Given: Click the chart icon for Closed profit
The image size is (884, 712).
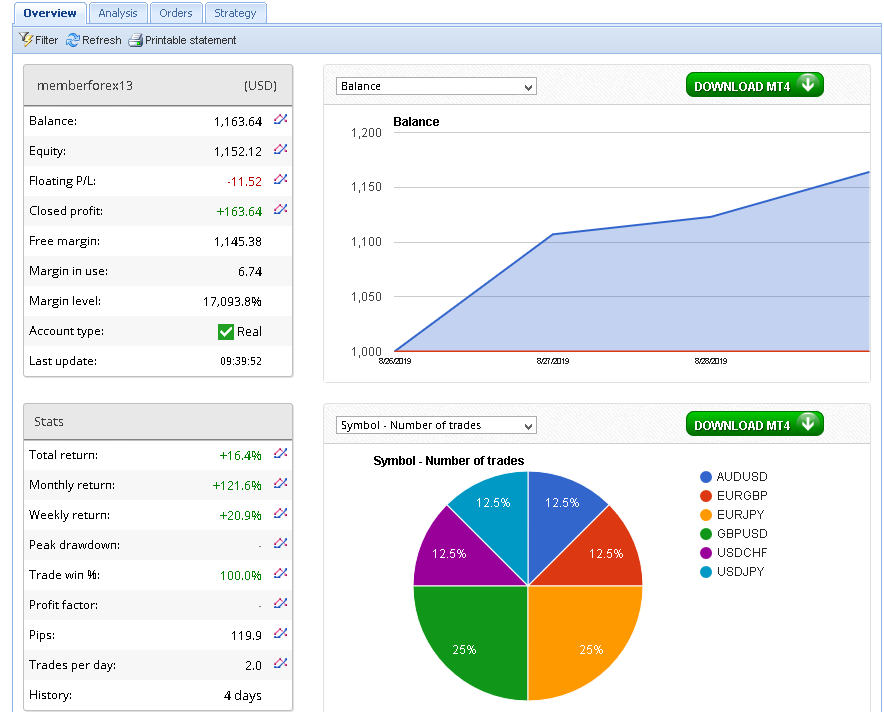Looking at the screenshot, I should click(281, 210).
